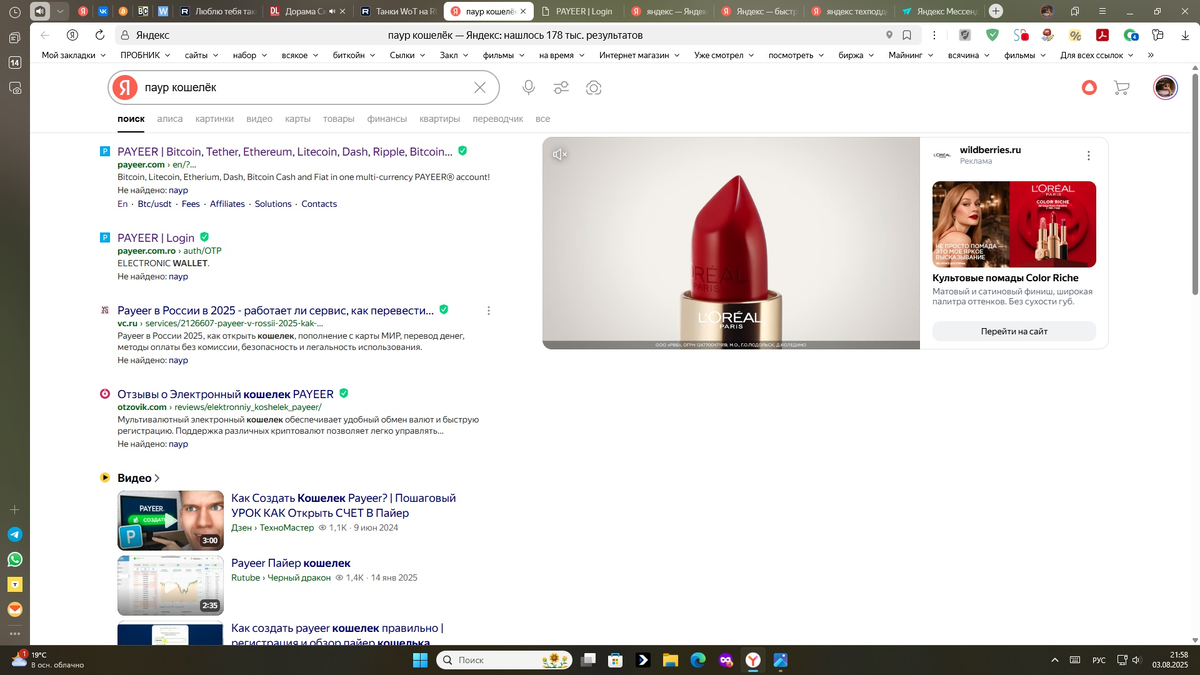This screenshot has width=1200, height=675.
Task: Play the Как Создать Кошелек Payeer video thumbnail
Action: click(170, 520)
